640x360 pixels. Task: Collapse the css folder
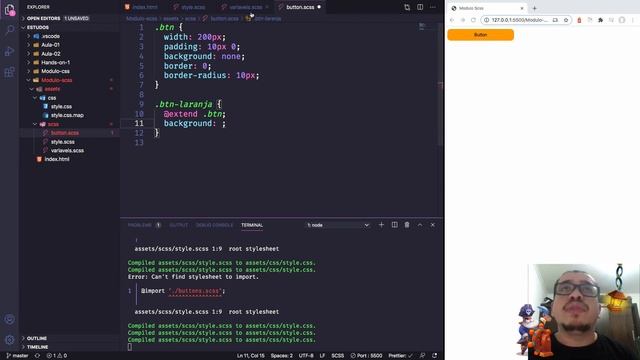[51, 98]
